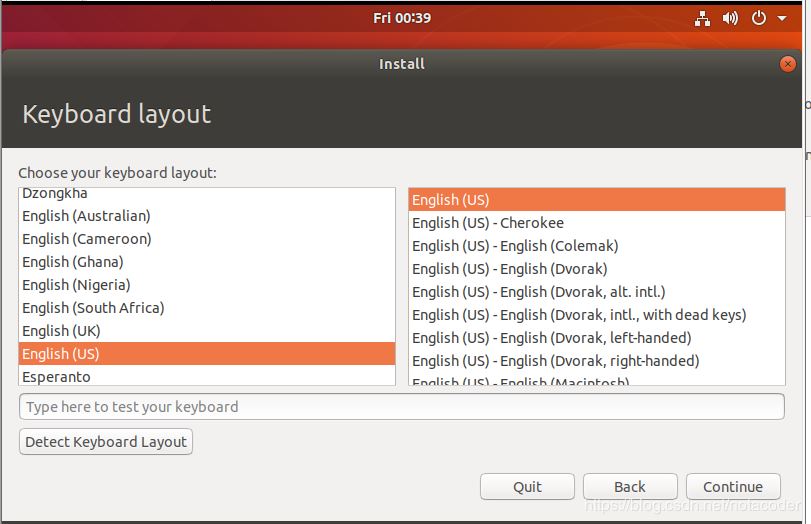The width and height of the screenshot is (811, 524).
Task: Pick English (Cameroon) layout
Action: (86, 239)
